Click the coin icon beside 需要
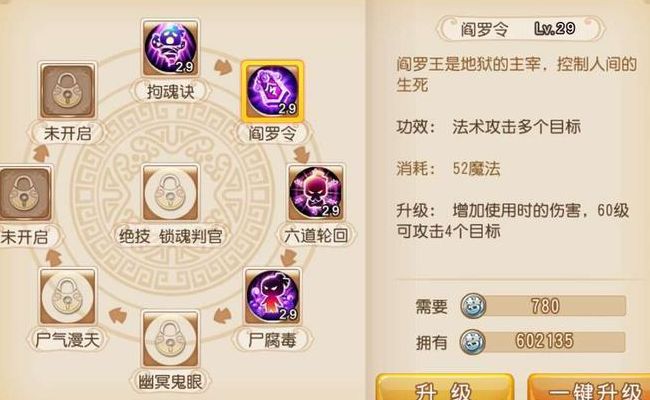 click(473, 306)
